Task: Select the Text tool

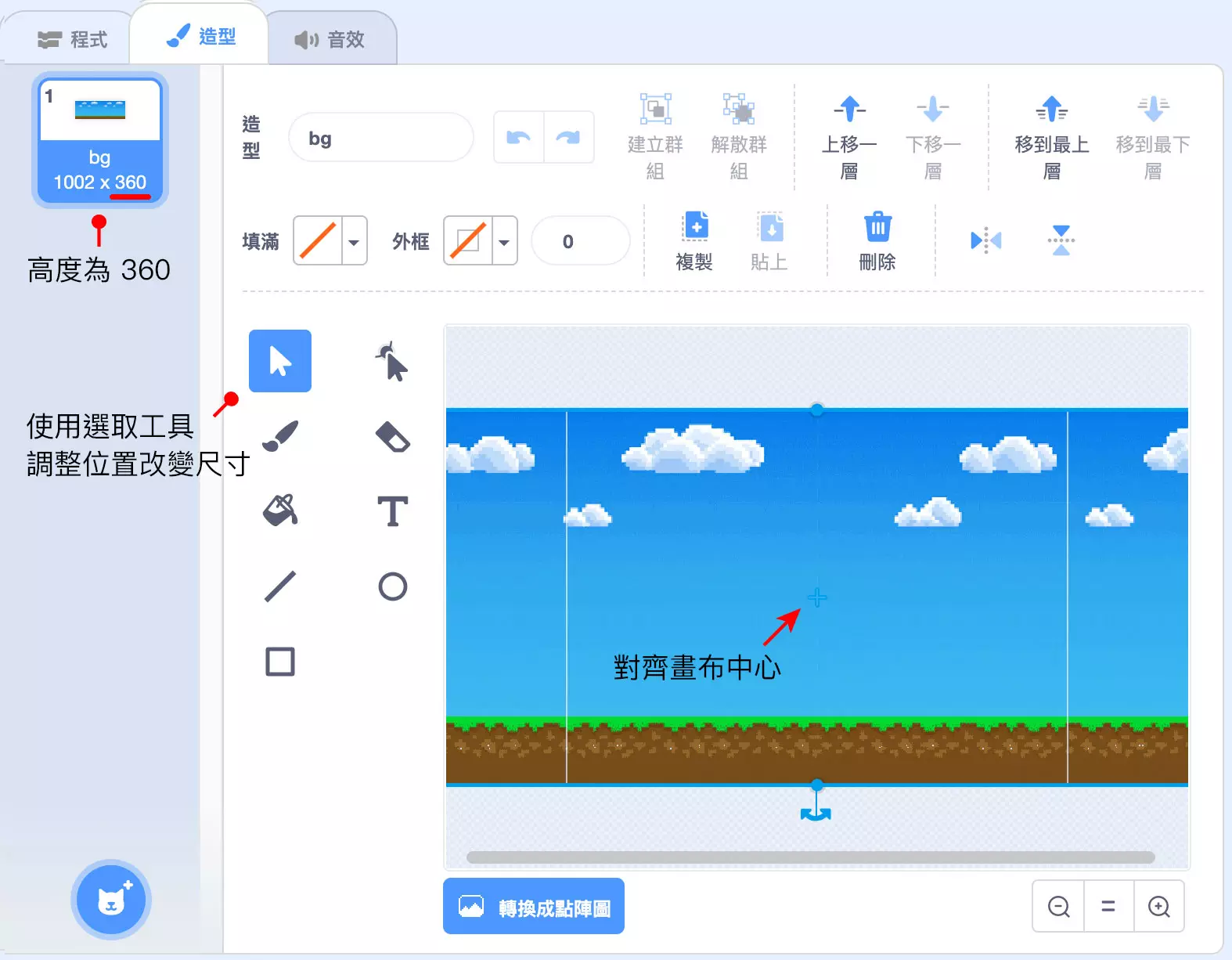Action: point(392,511)
